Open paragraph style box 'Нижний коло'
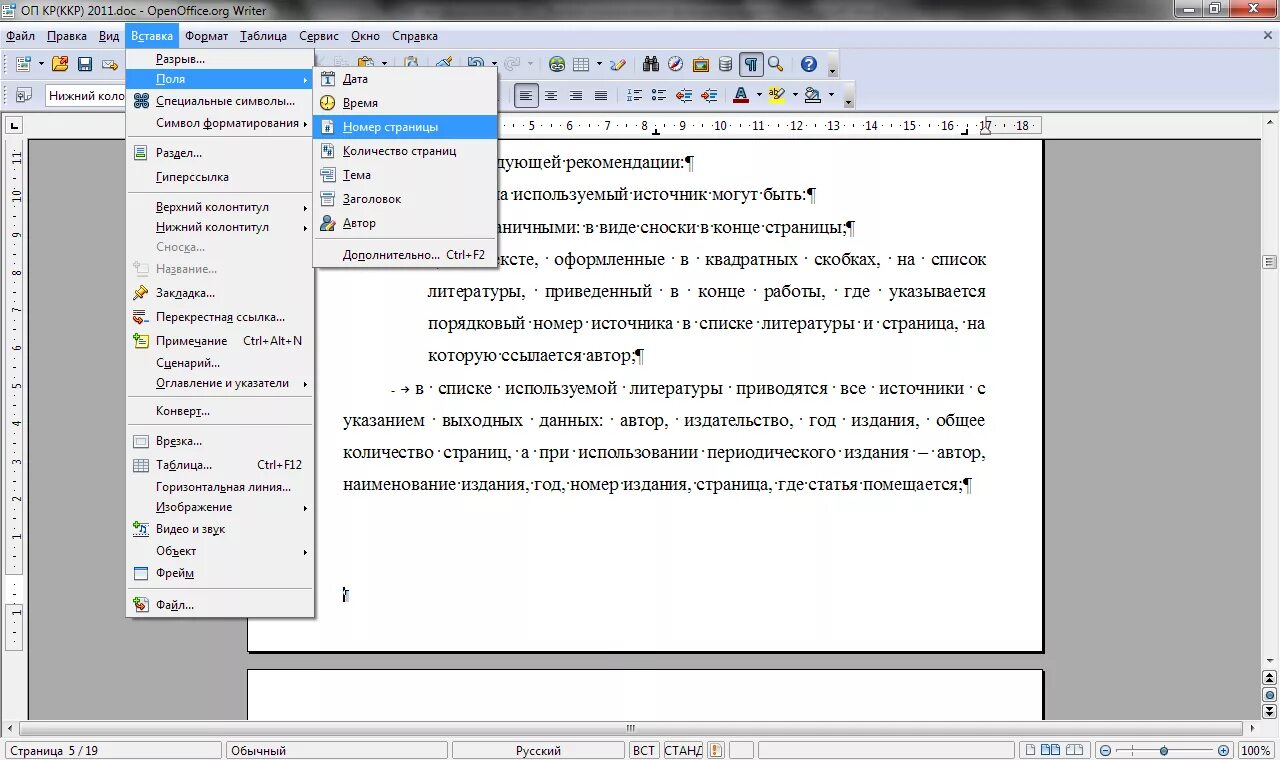The image size is (1280, 760). [x=84, y=96]
